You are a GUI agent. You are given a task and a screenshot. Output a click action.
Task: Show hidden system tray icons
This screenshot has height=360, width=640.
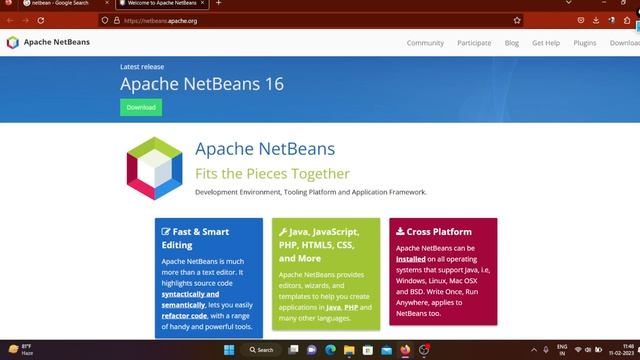pyautogui.click(x=534, y=350)
